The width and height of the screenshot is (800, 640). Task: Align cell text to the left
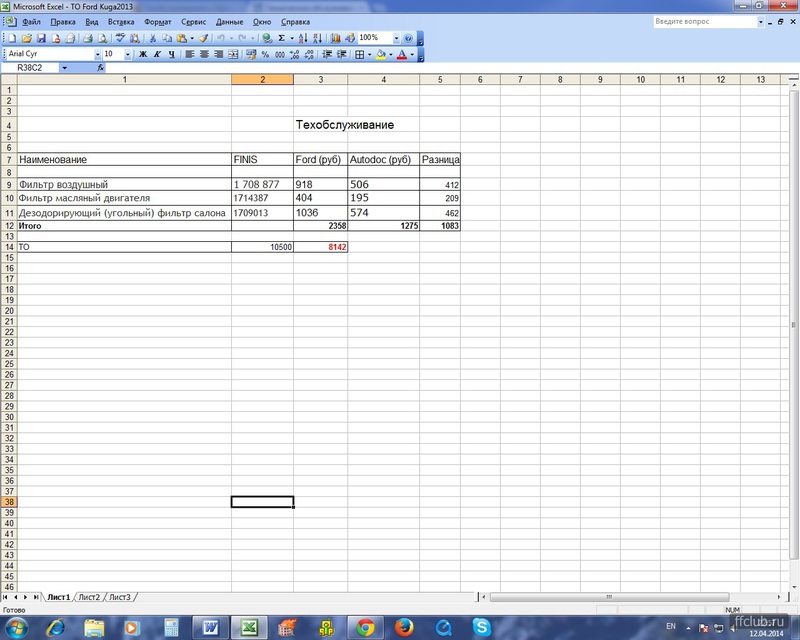point(190,54)
